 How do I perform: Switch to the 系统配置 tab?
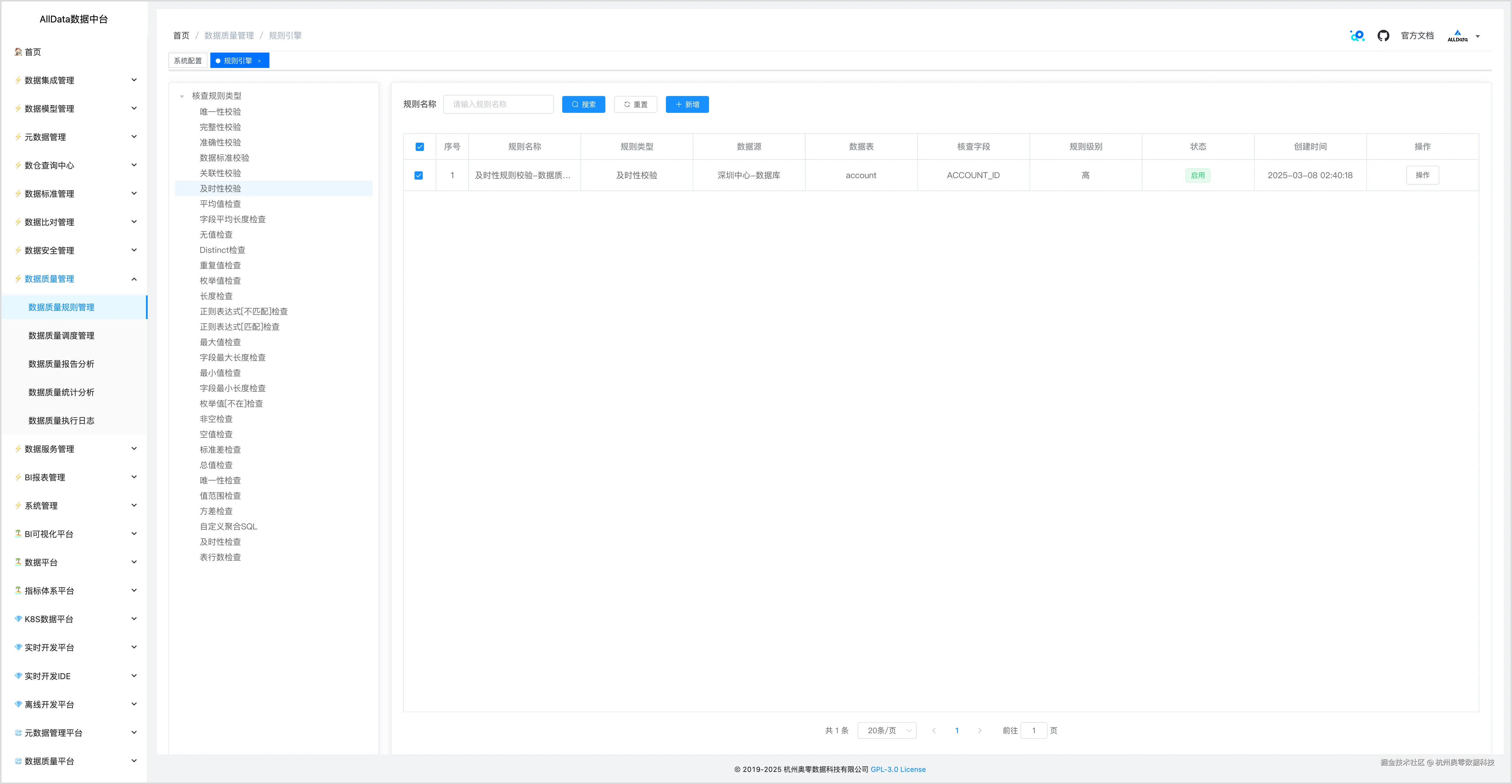(188, 61)
